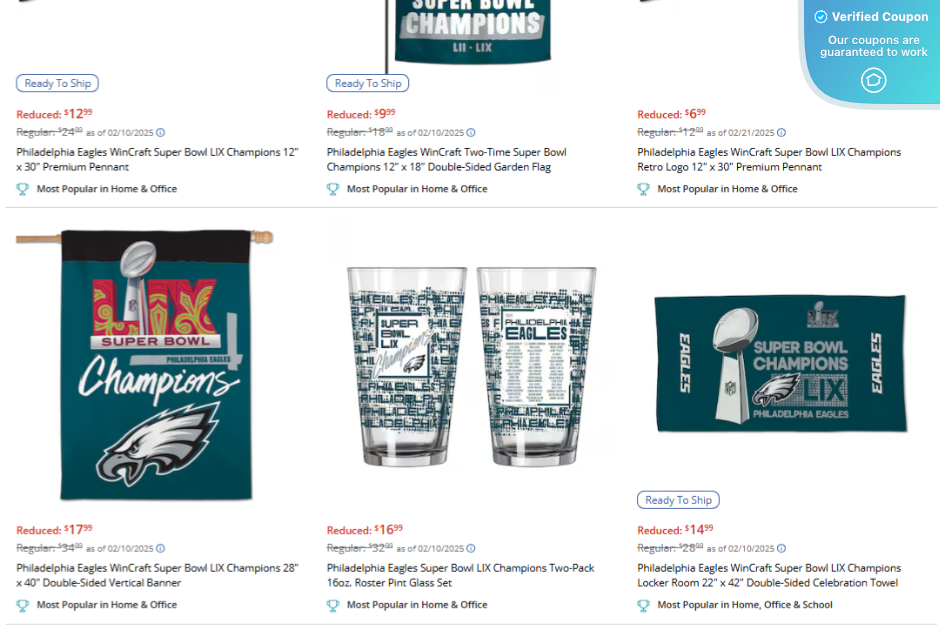Open the pint glass set's regular price info icon
Viewport: 940px width, 630px height.
471,548
